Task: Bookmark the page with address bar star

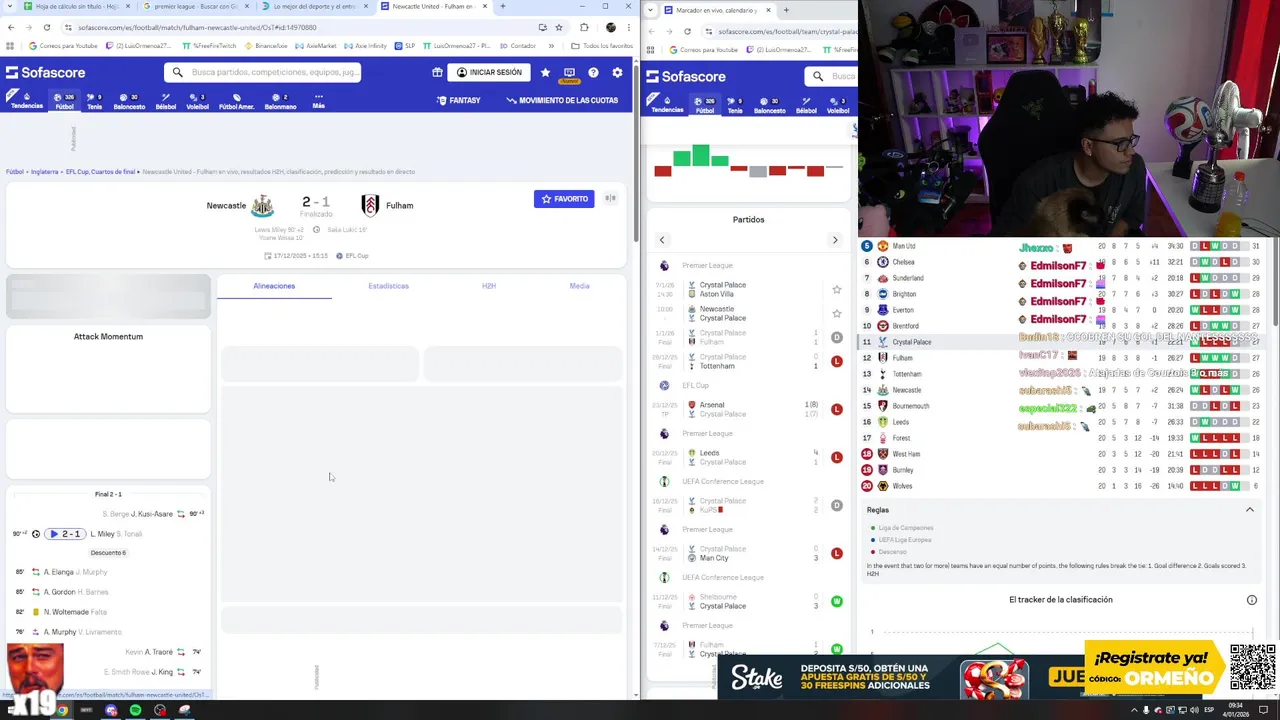Action: [x=559, y=27]
